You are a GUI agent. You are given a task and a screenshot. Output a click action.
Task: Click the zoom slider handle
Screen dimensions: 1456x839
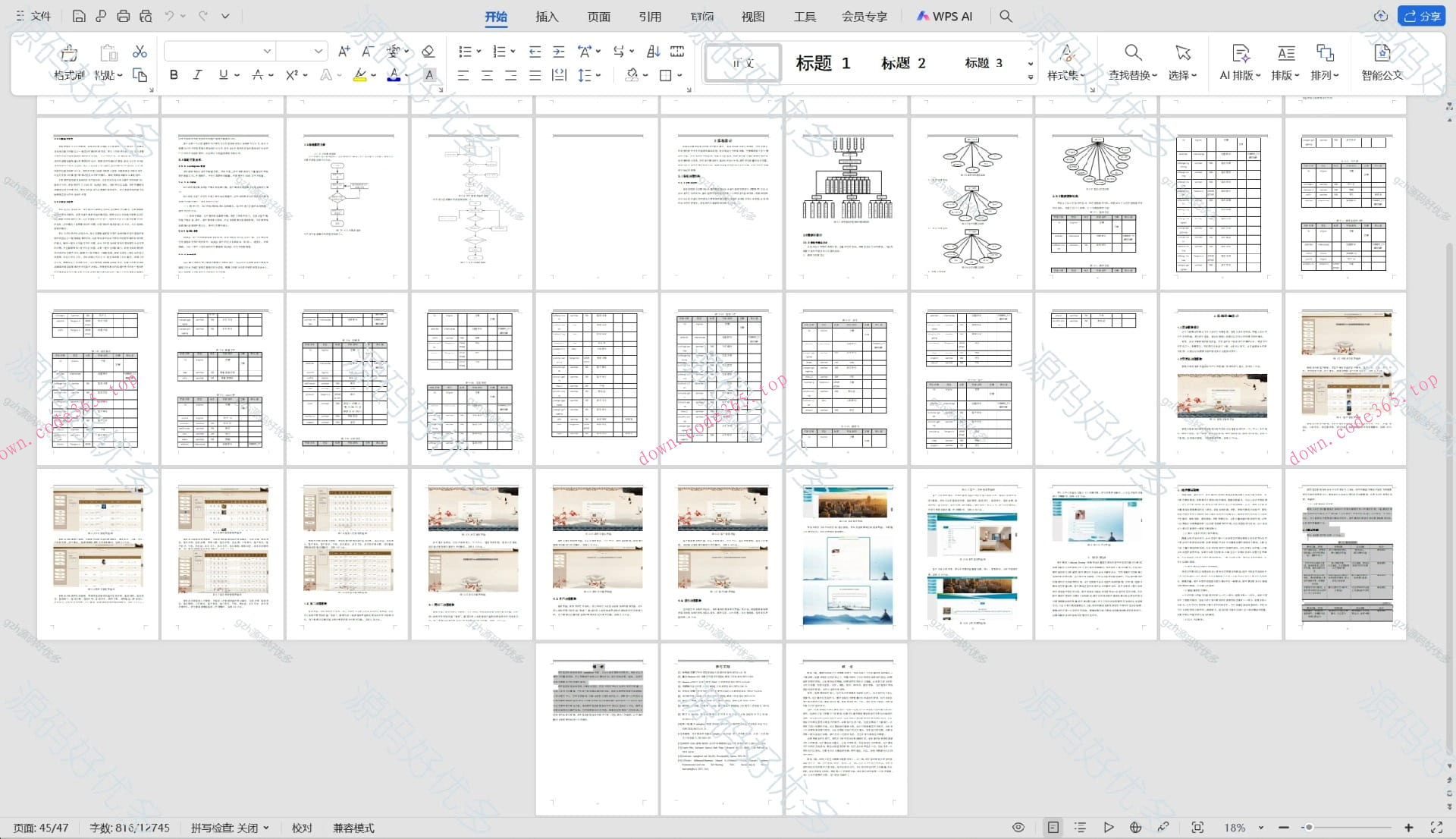(1308, 828)
